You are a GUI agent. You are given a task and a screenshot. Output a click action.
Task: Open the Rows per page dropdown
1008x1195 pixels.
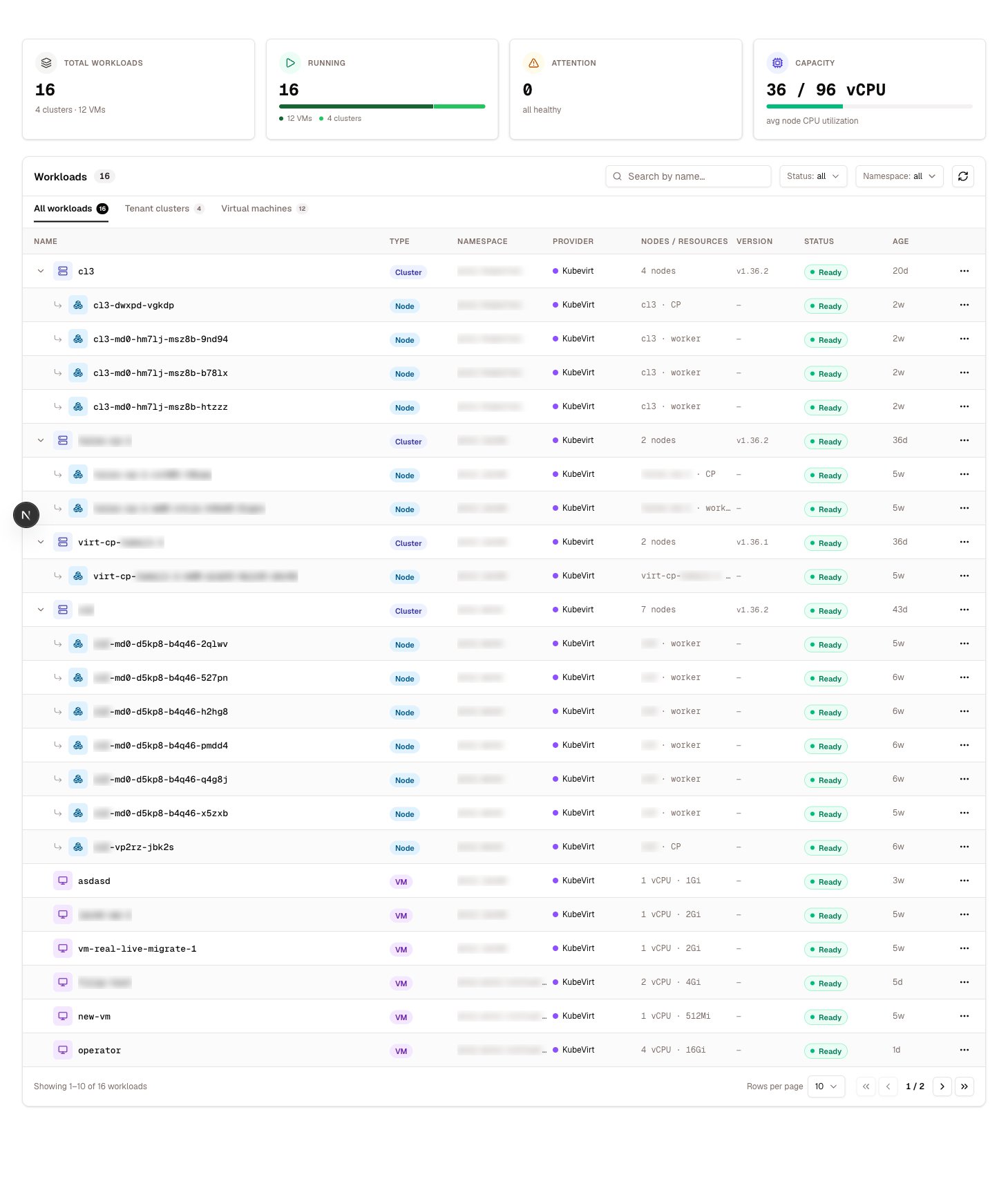point(826,1086)
